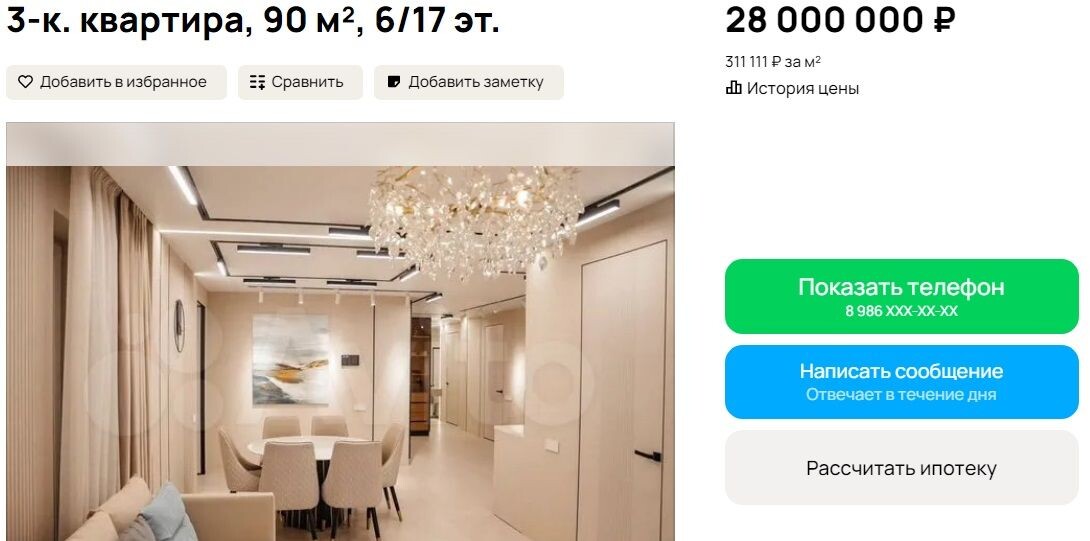Viewport: 1090px width, 541px height.
Task: Select the 'Сравнить' button text
Action: [x=307, y=82]
